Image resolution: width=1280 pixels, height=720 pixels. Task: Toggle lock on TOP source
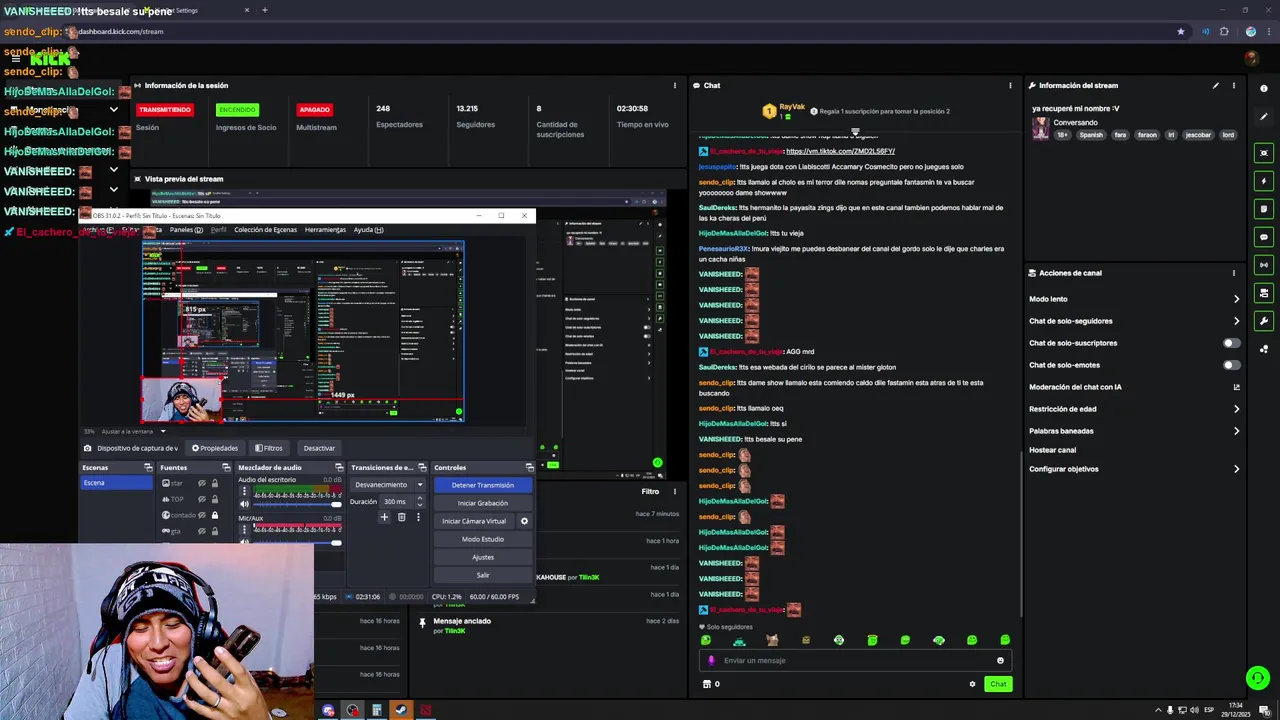pos(214,499)
